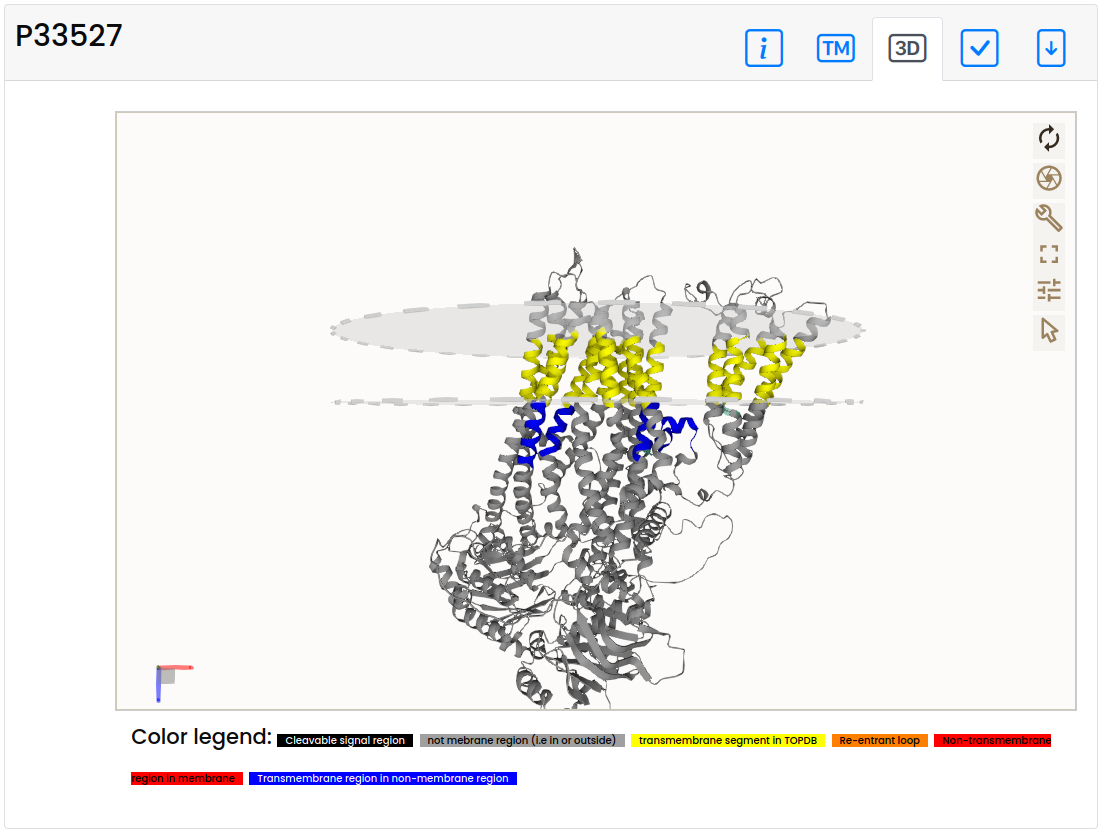Open the wrench settings panel
1103x835 pixels.
click(1048, 217)
